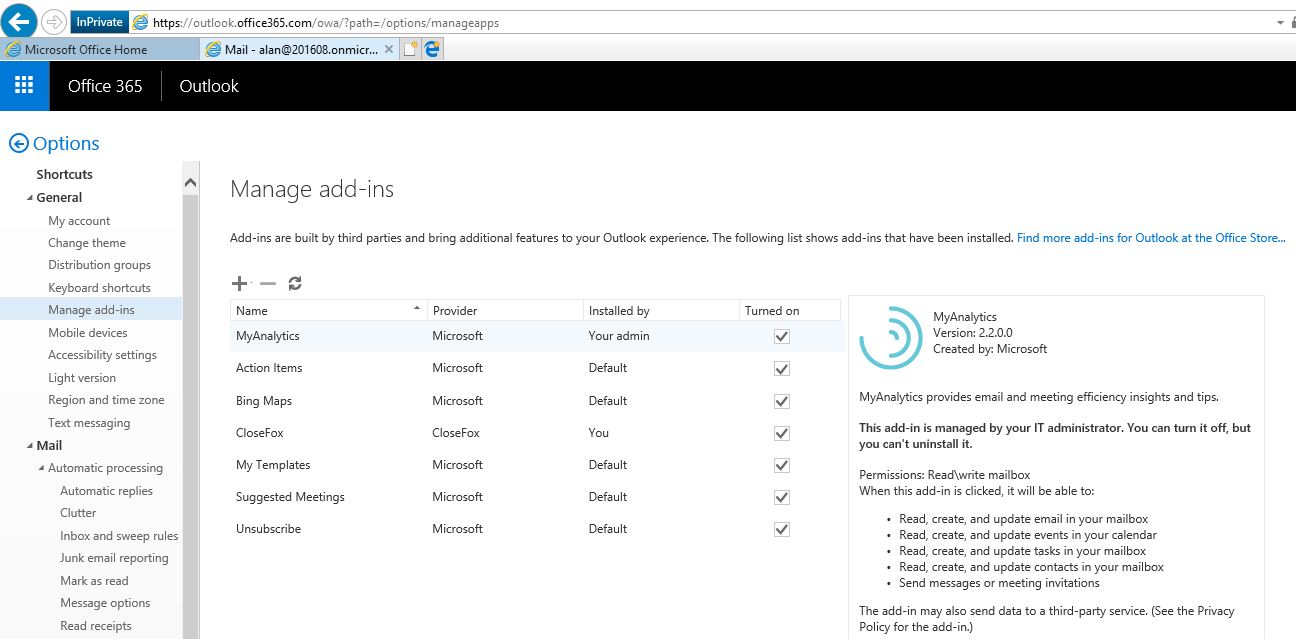Select the Action Items row
Image resolution: width=1296 pixels, height=639 pixels.
(x=535, y=368)
